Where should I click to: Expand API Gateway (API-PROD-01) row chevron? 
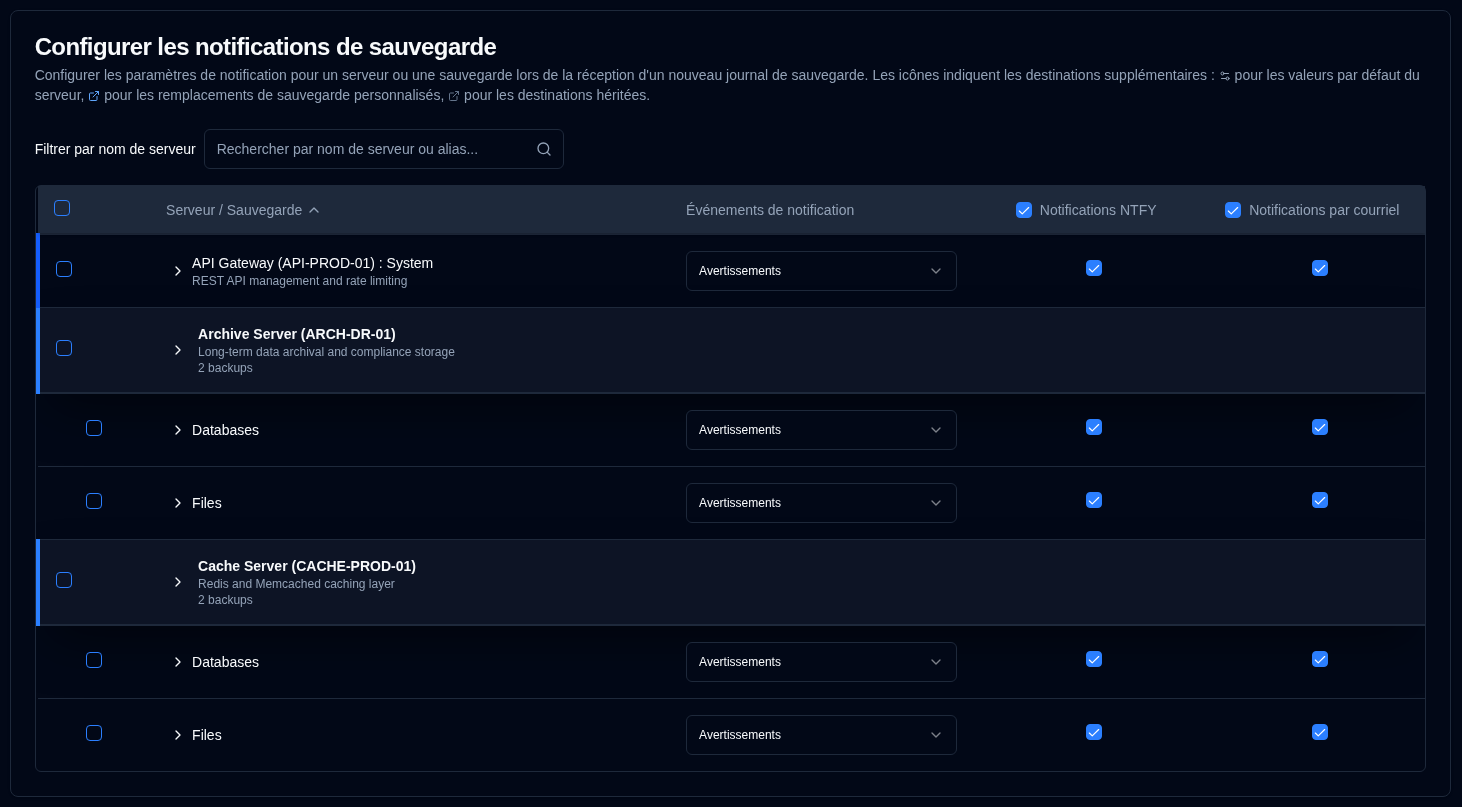[x=178, y=271]
